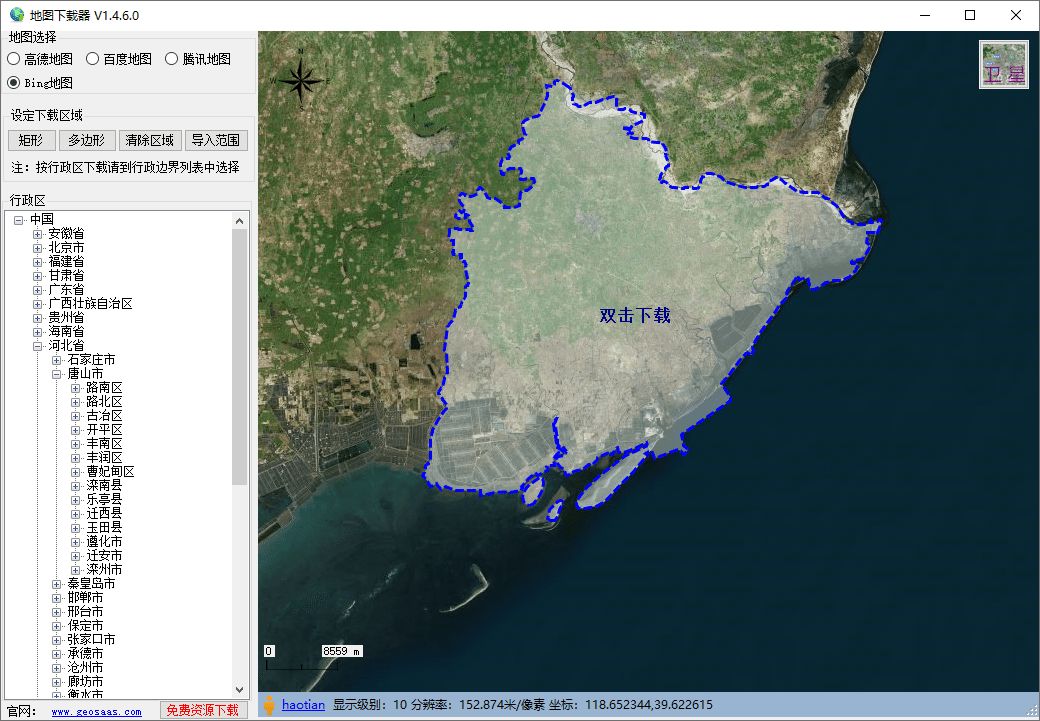Click the 矩形 region button

click(31, 140)
